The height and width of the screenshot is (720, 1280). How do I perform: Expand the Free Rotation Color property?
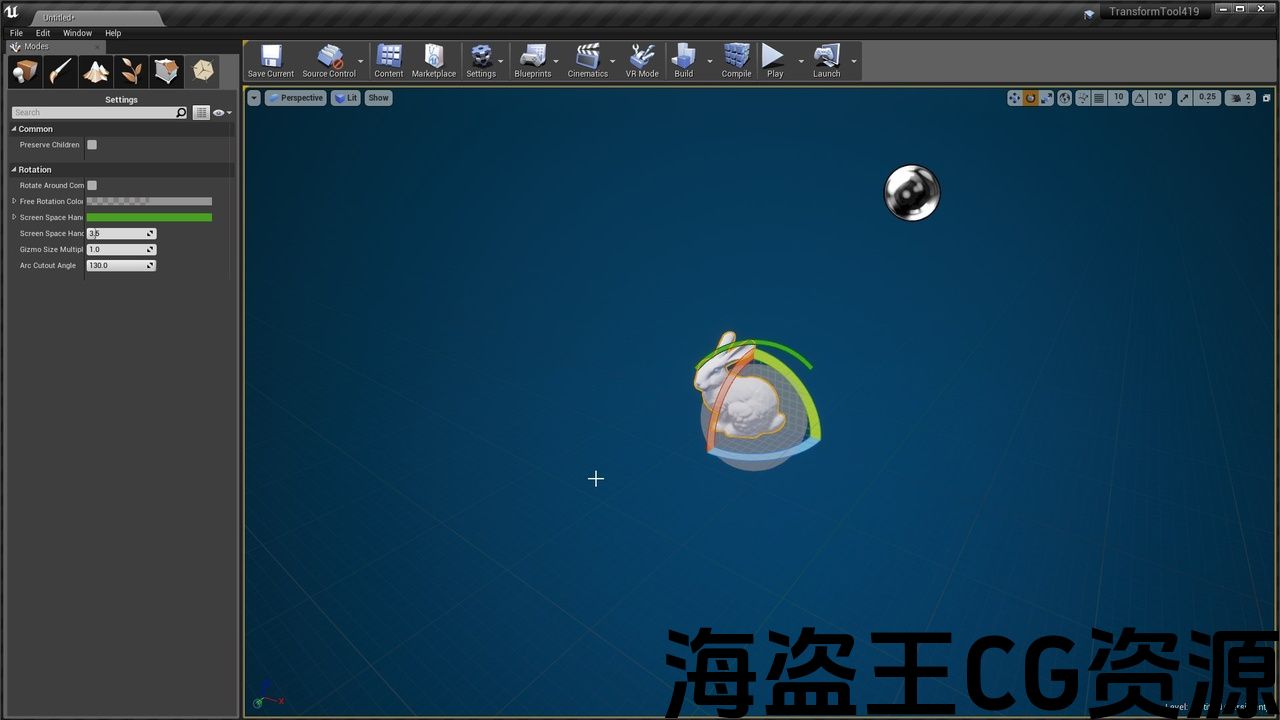point(14,201)
